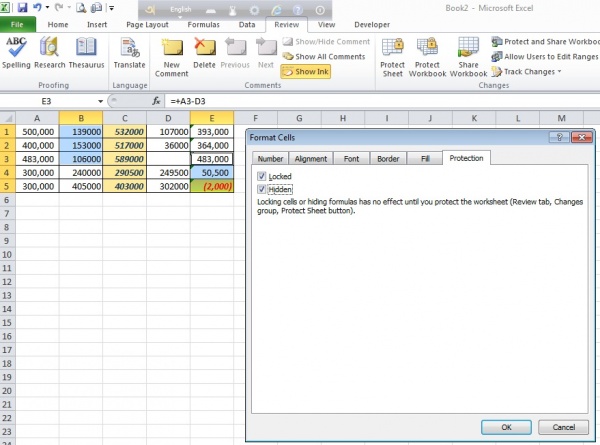Open the File tab

17,24
